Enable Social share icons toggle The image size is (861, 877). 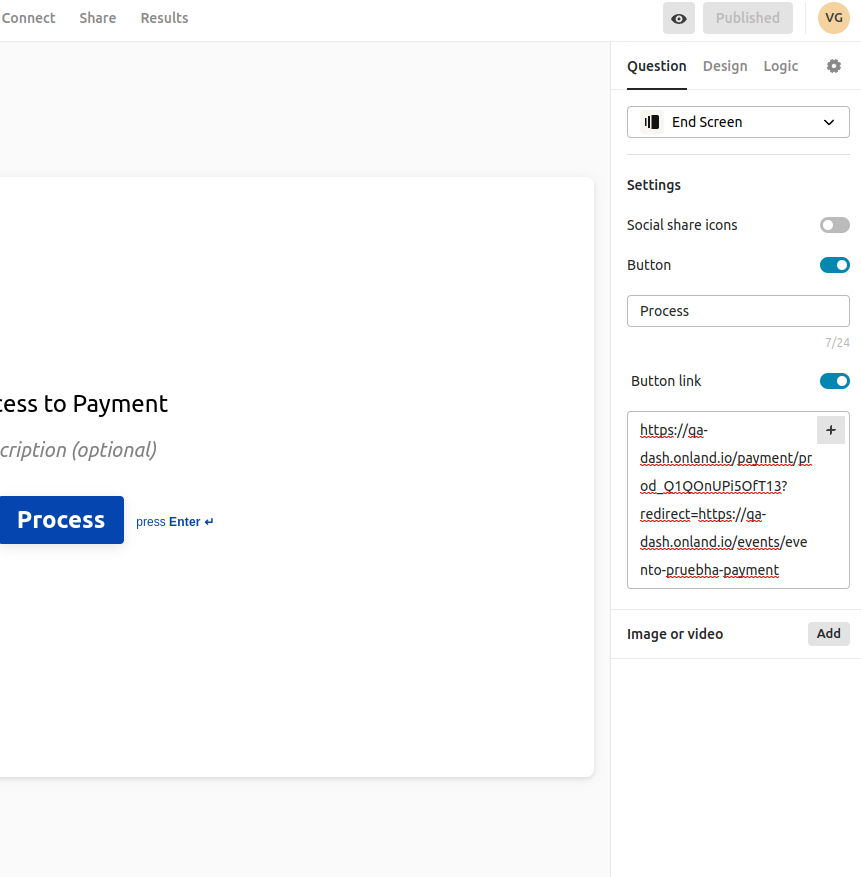click(835, 225)
